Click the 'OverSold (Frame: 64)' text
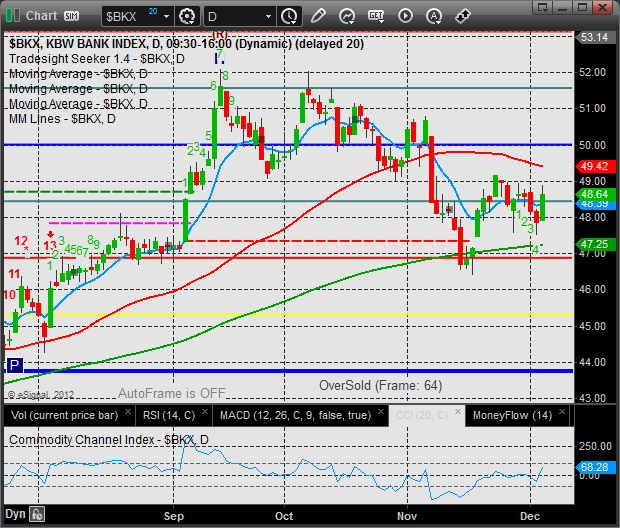The height and width of the screenshot is (528, 620). tap(380, 385)
